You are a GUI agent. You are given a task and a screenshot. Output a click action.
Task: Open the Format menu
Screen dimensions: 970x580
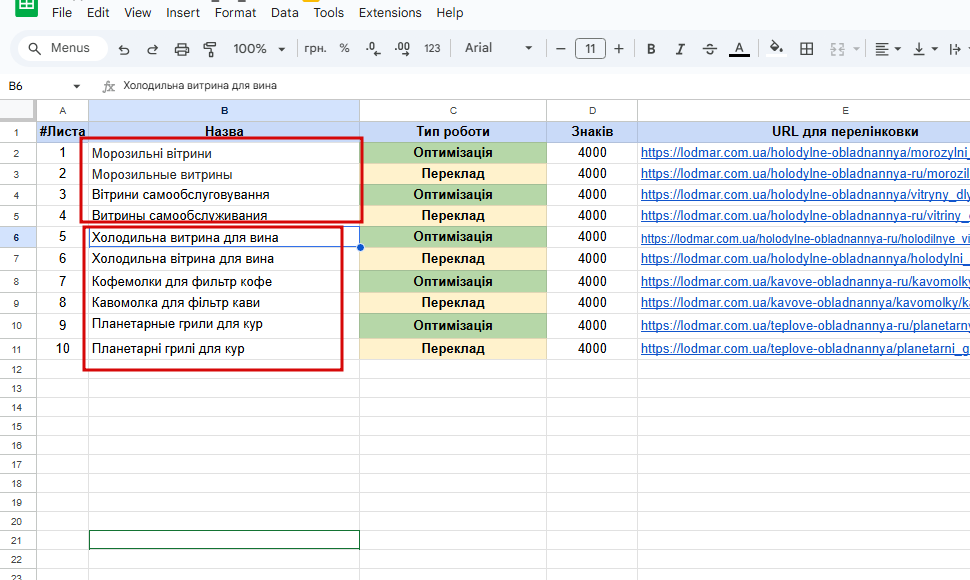pos(235,12)
